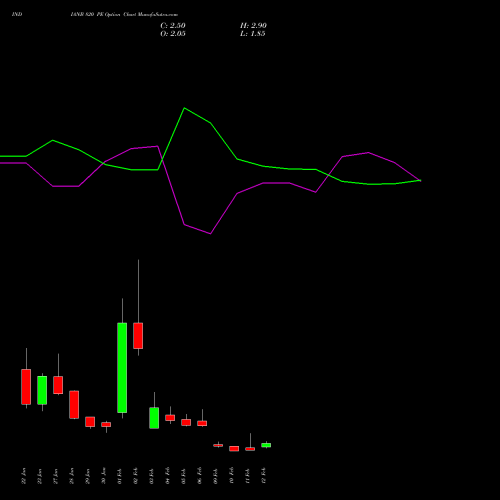Select the 30 Jan date label
The image size is (500, 500).
(104, 476)
